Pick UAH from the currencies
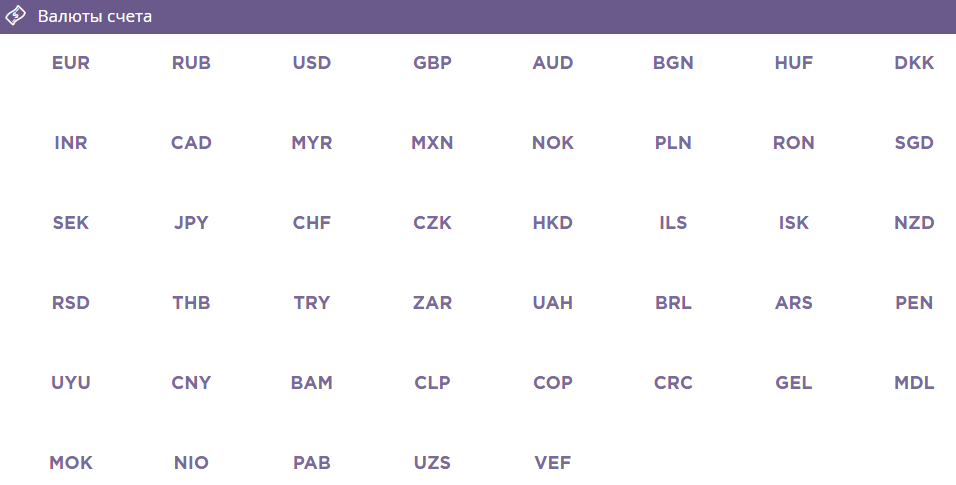 553,303
